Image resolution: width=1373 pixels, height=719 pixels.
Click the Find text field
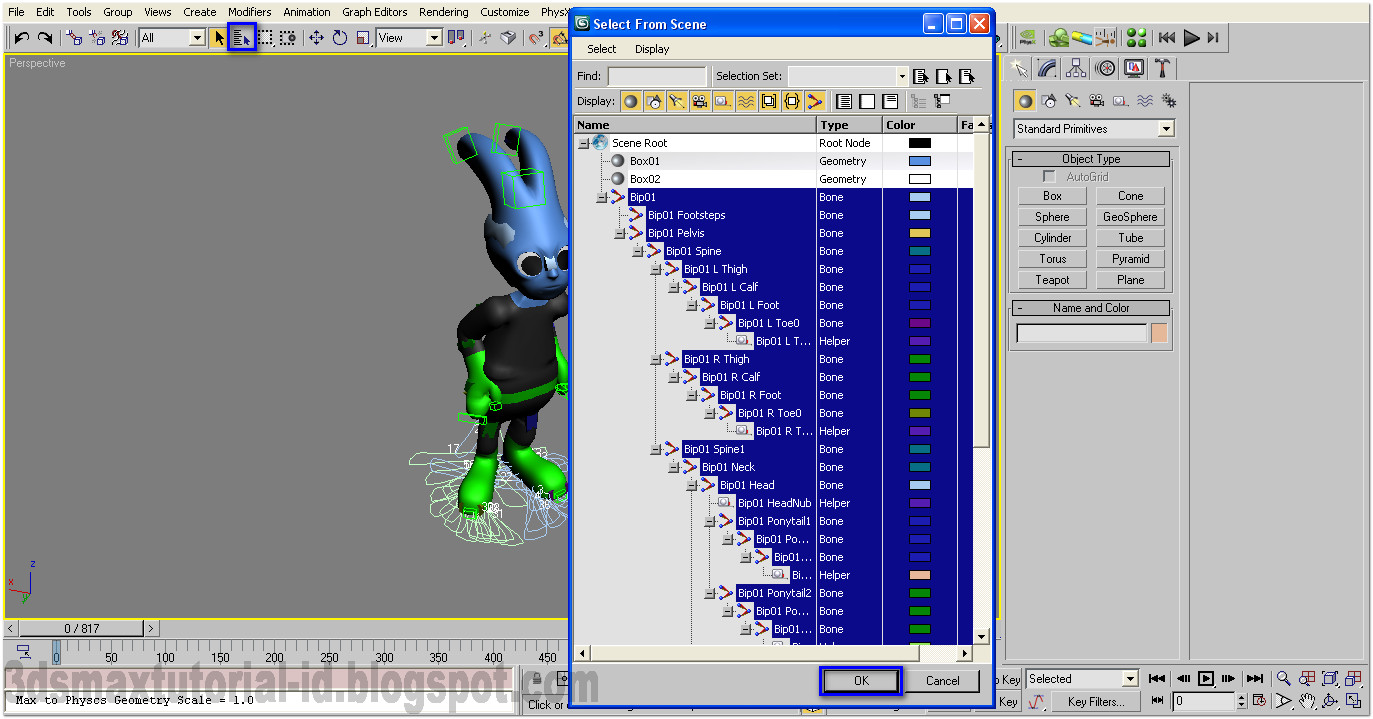tap(657, 76)
